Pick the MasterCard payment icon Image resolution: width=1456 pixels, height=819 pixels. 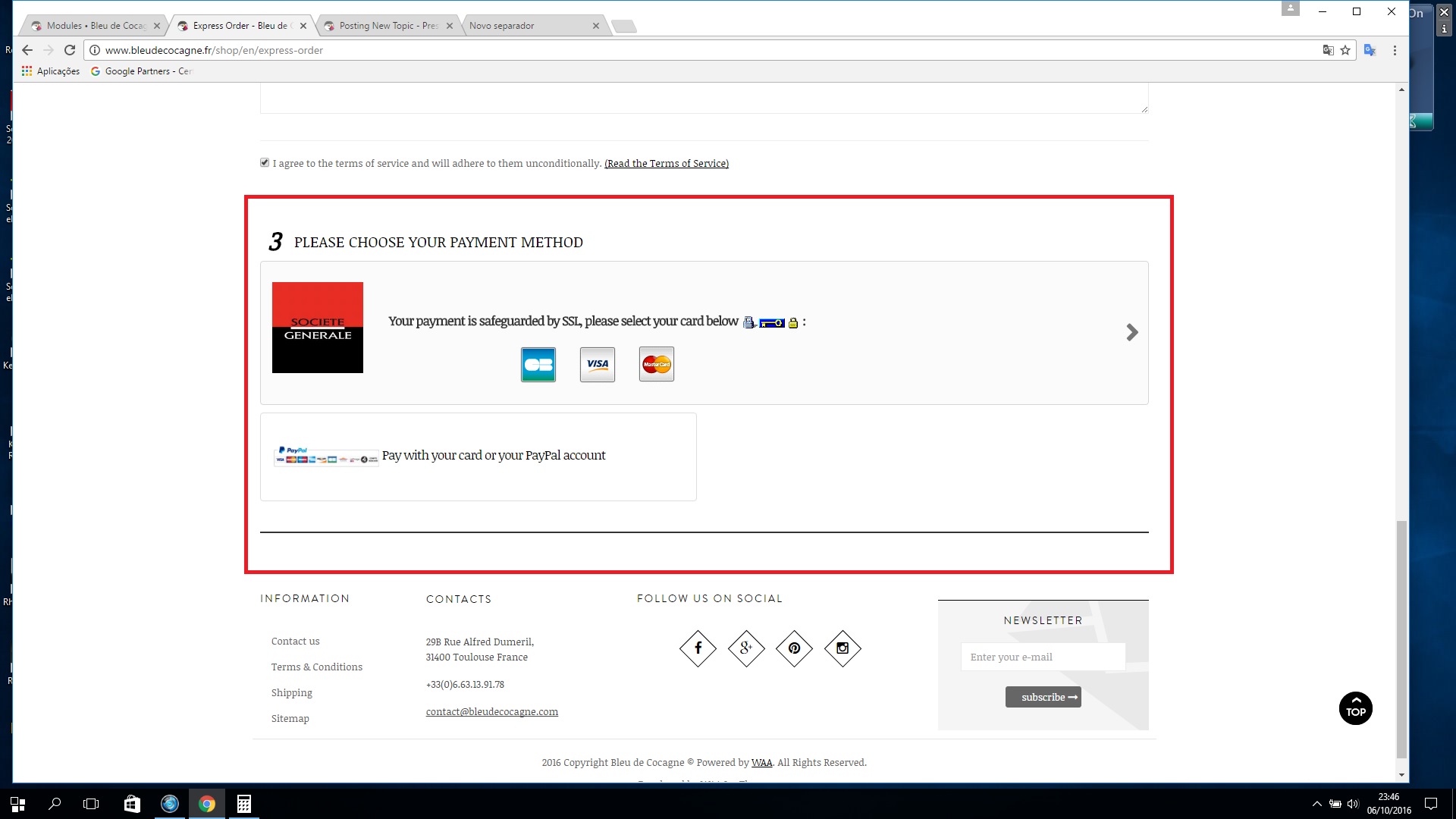[656, 365]
